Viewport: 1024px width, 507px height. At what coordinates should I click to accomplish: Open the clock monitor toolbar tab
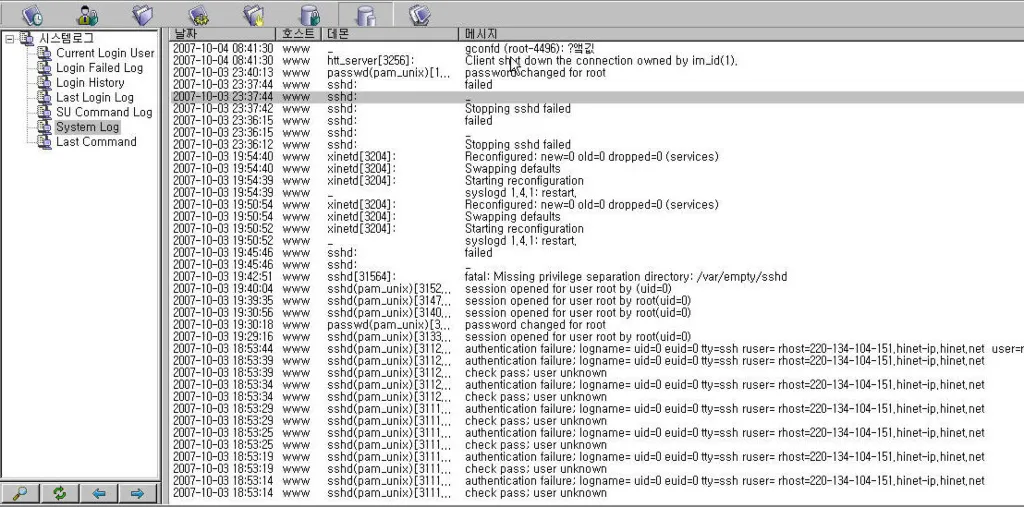pos(32,14)
